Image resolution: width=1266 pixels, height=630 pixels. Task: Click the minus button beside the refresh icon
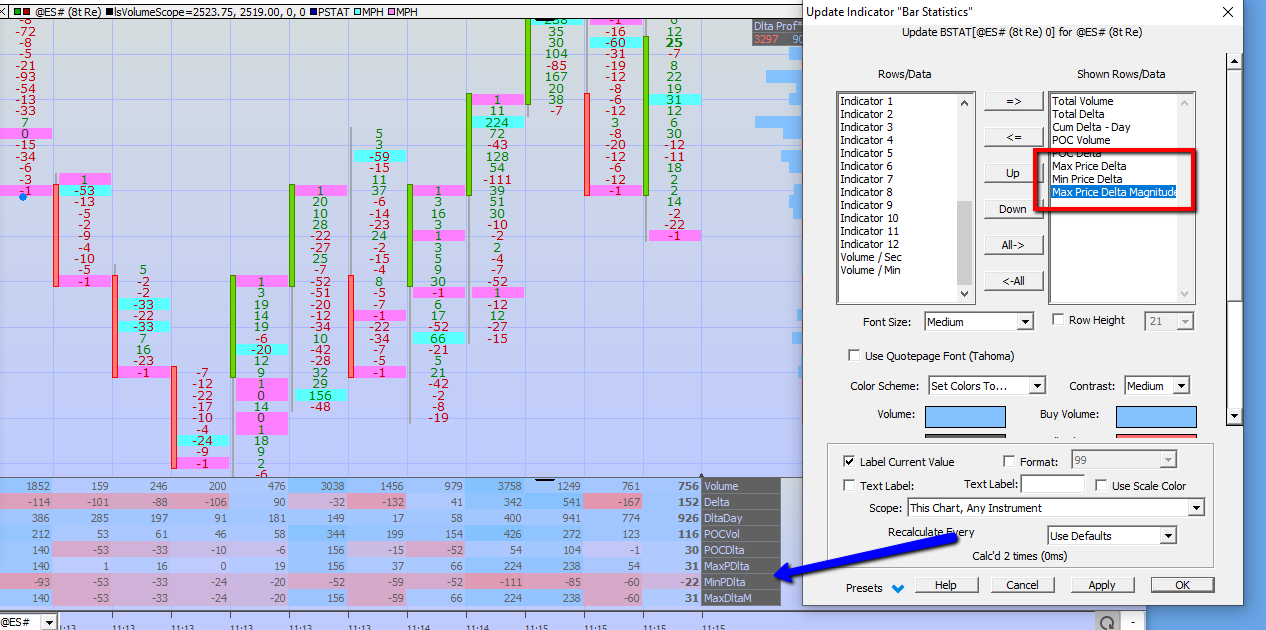(x=1133, y=623)
